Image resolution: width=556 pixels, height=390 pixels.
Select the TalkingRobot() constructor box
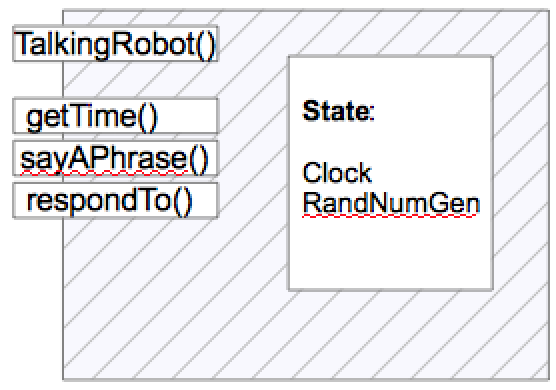[x=115, y=44]
